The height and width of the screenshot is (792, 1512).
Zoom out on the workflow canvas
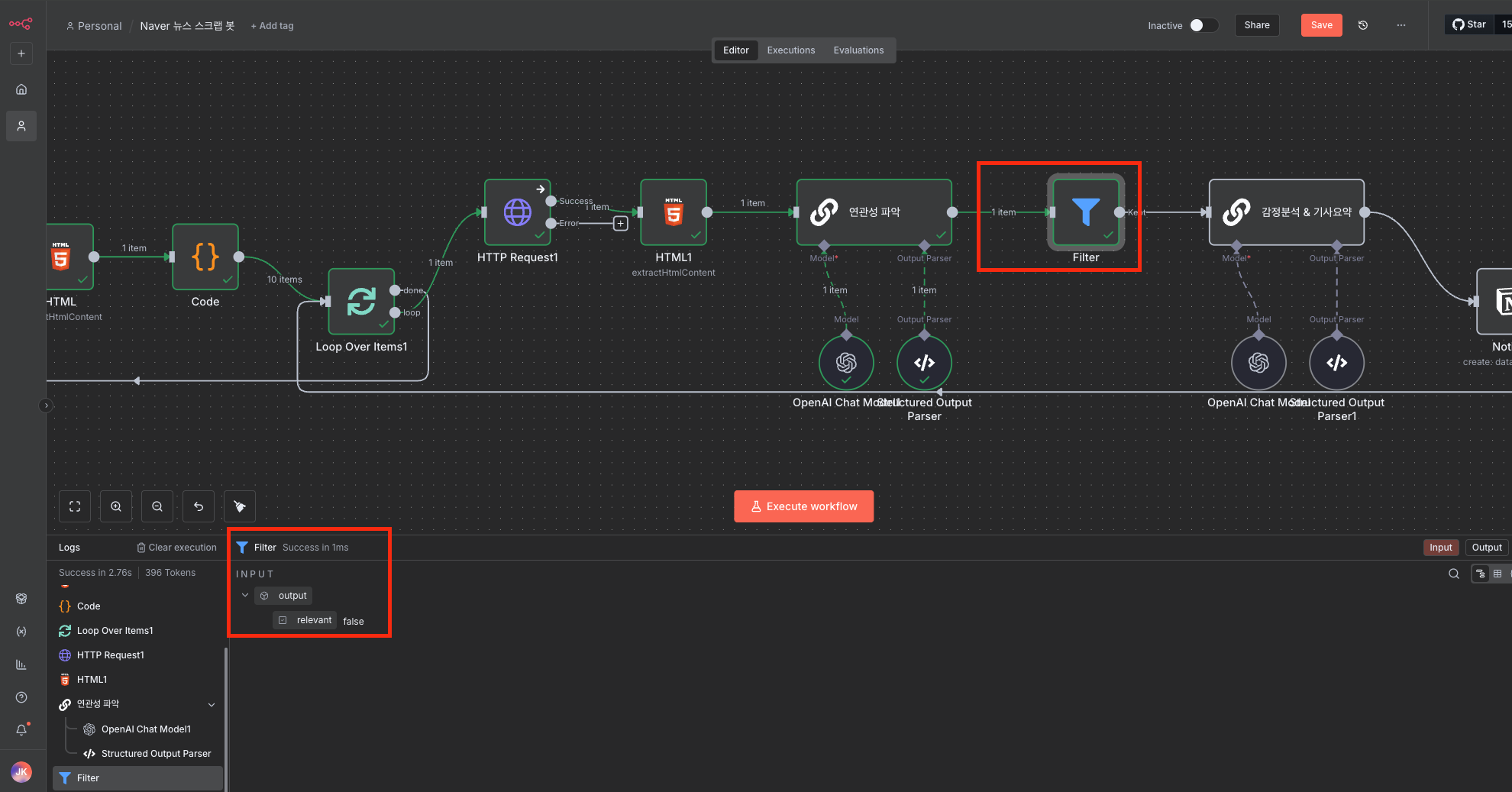click(157, 506)
